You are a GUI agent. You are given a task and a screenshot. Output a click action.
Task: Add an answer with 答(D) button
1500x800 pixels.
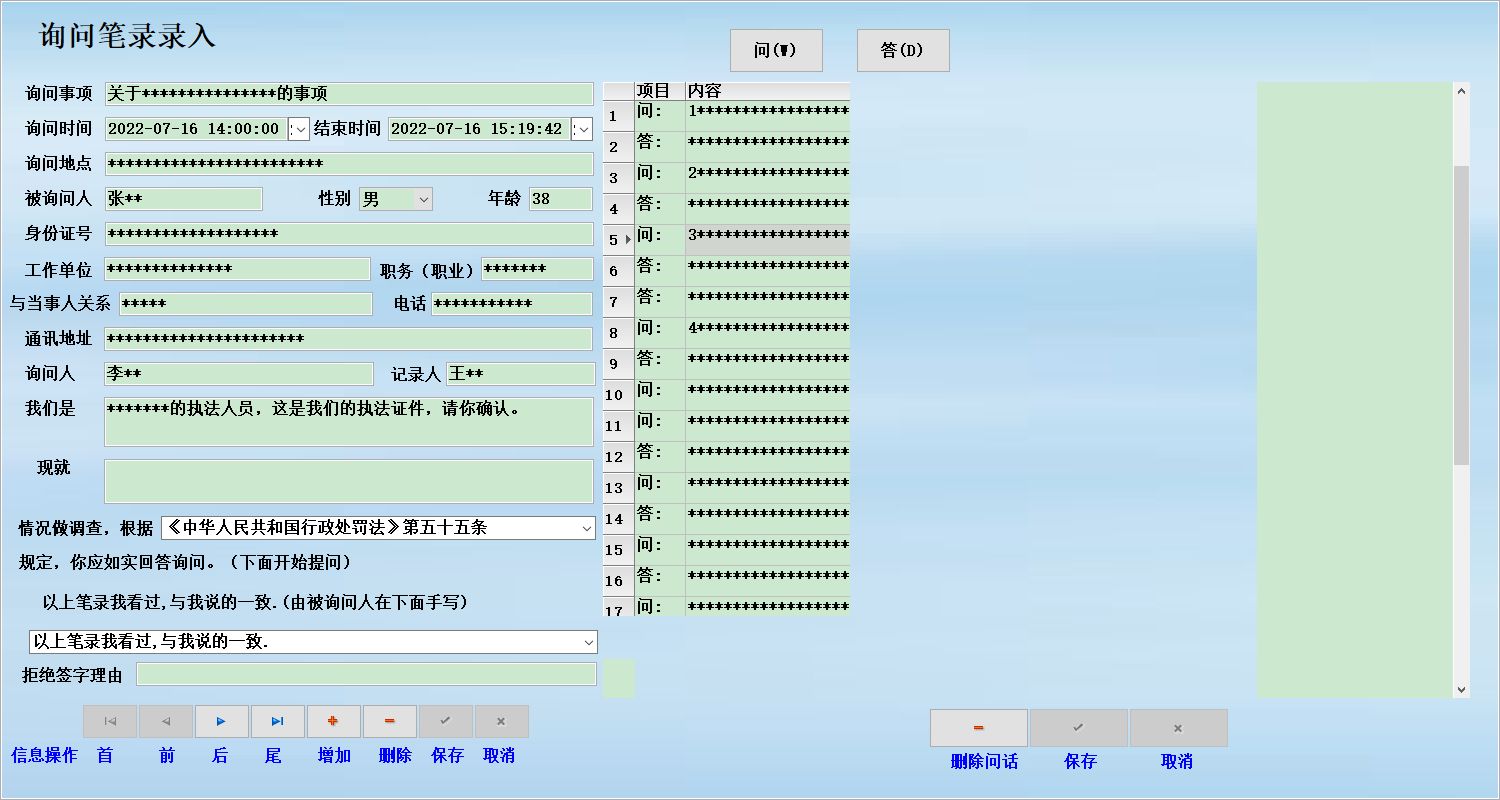pos(903,50)
